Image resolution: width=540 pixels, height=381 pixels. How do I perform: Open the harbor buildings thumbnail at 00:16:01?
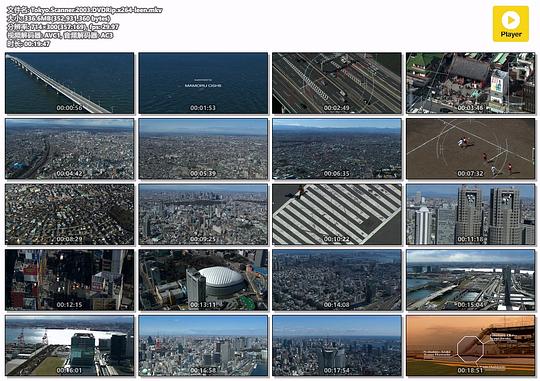click(70, 346)
